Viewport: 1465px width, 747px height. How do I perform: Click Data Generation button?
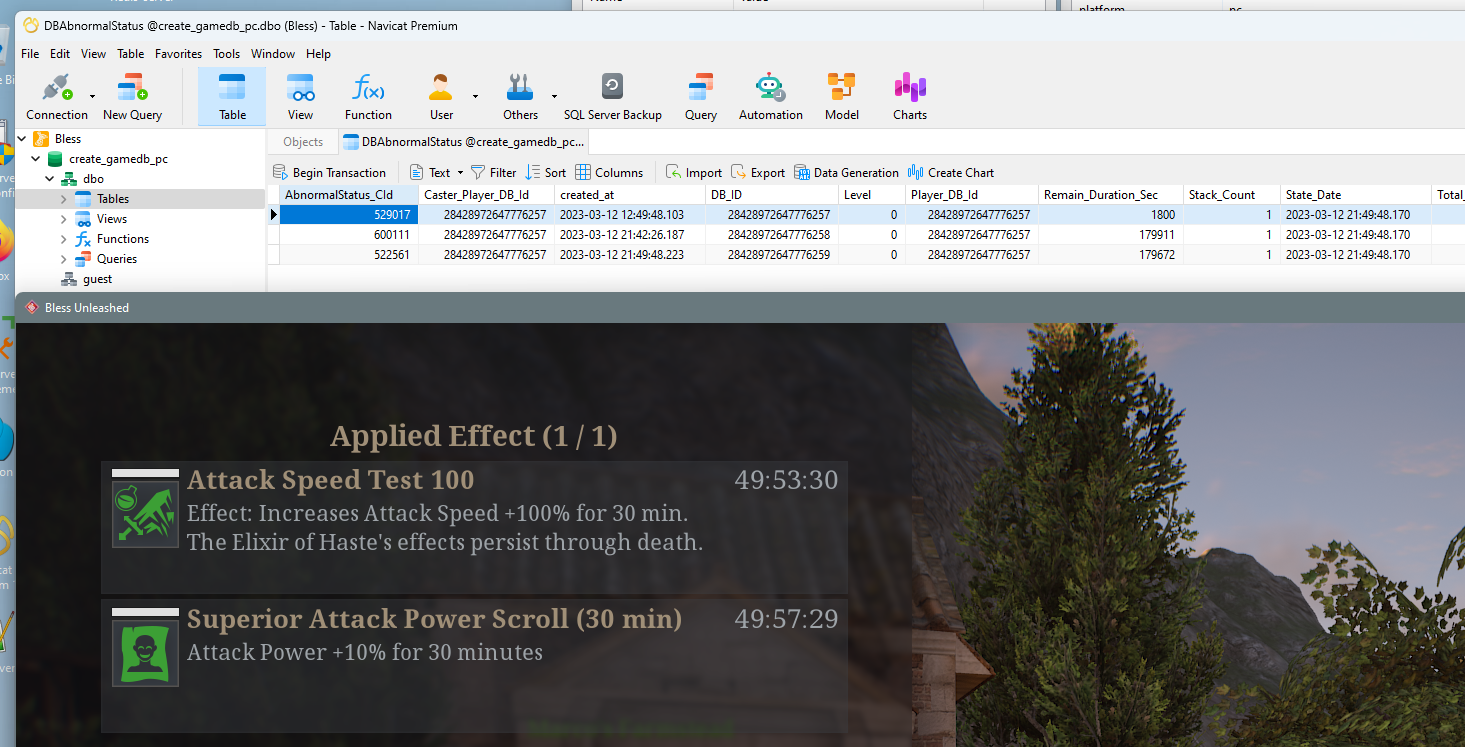pyautogui.click(x=846, y=172)
